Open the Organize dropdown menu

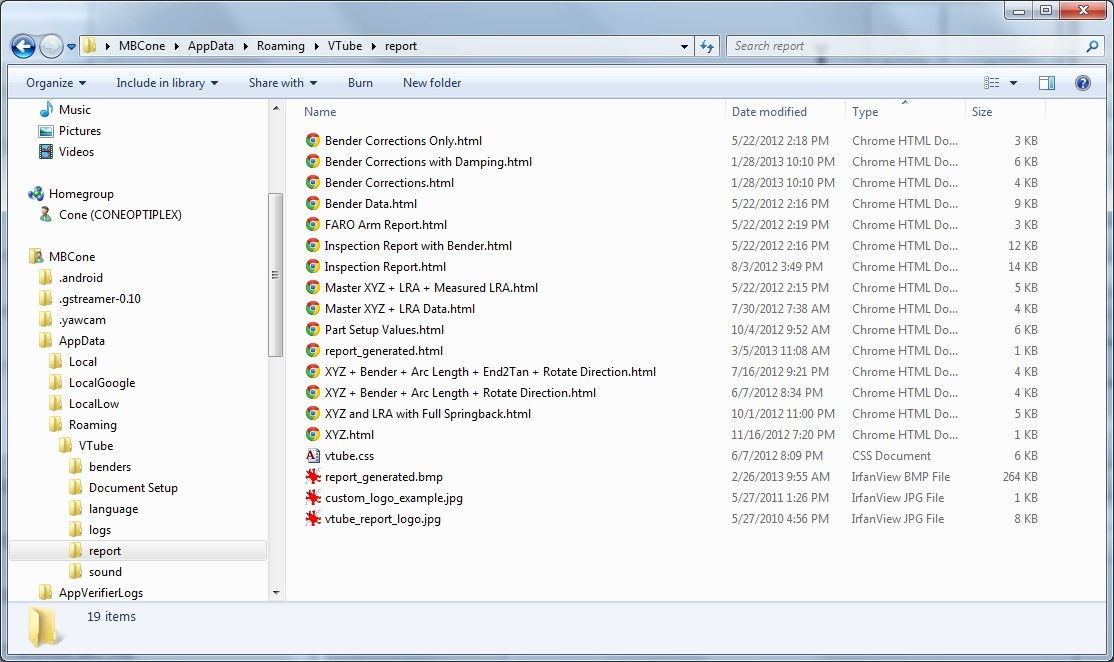pyautogui.click(x=56, y=83)
